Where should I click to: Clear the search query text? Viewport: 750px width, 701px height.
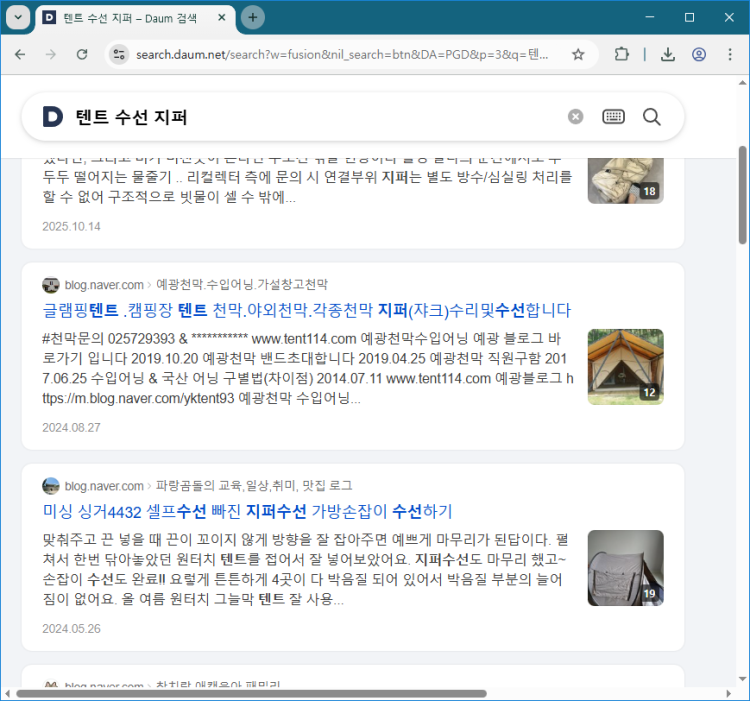[x=575, y=117]
